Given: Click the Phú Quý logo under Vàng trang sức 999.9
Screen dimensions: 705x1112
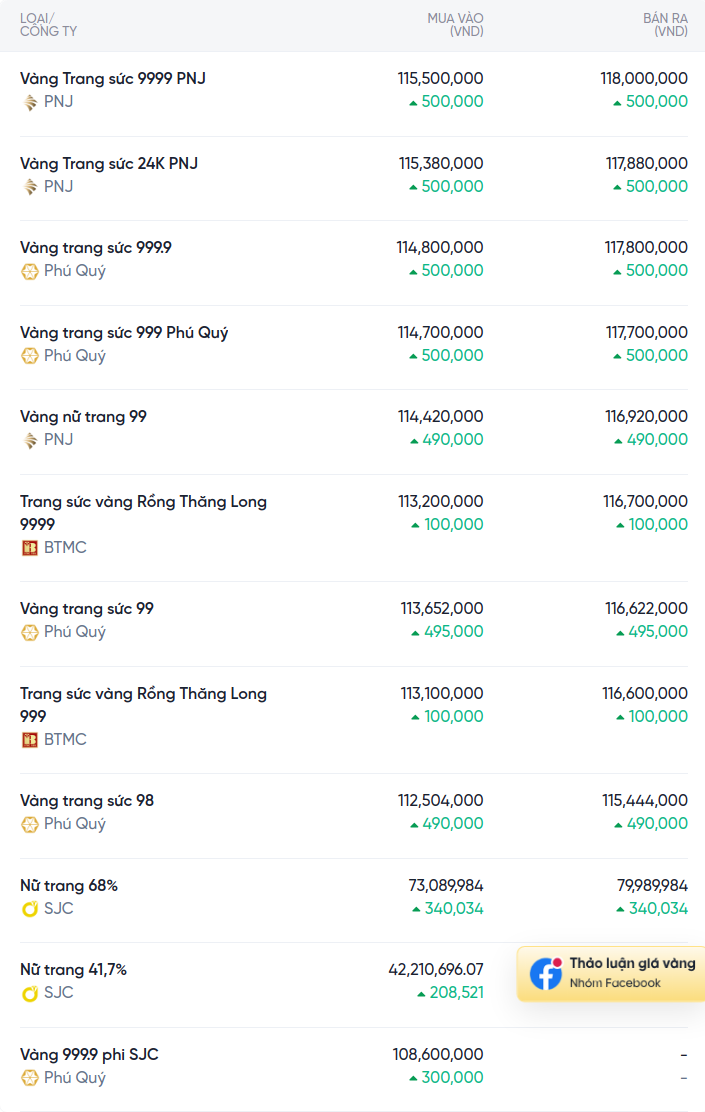Looking at the screenshot, I should 30,272.
